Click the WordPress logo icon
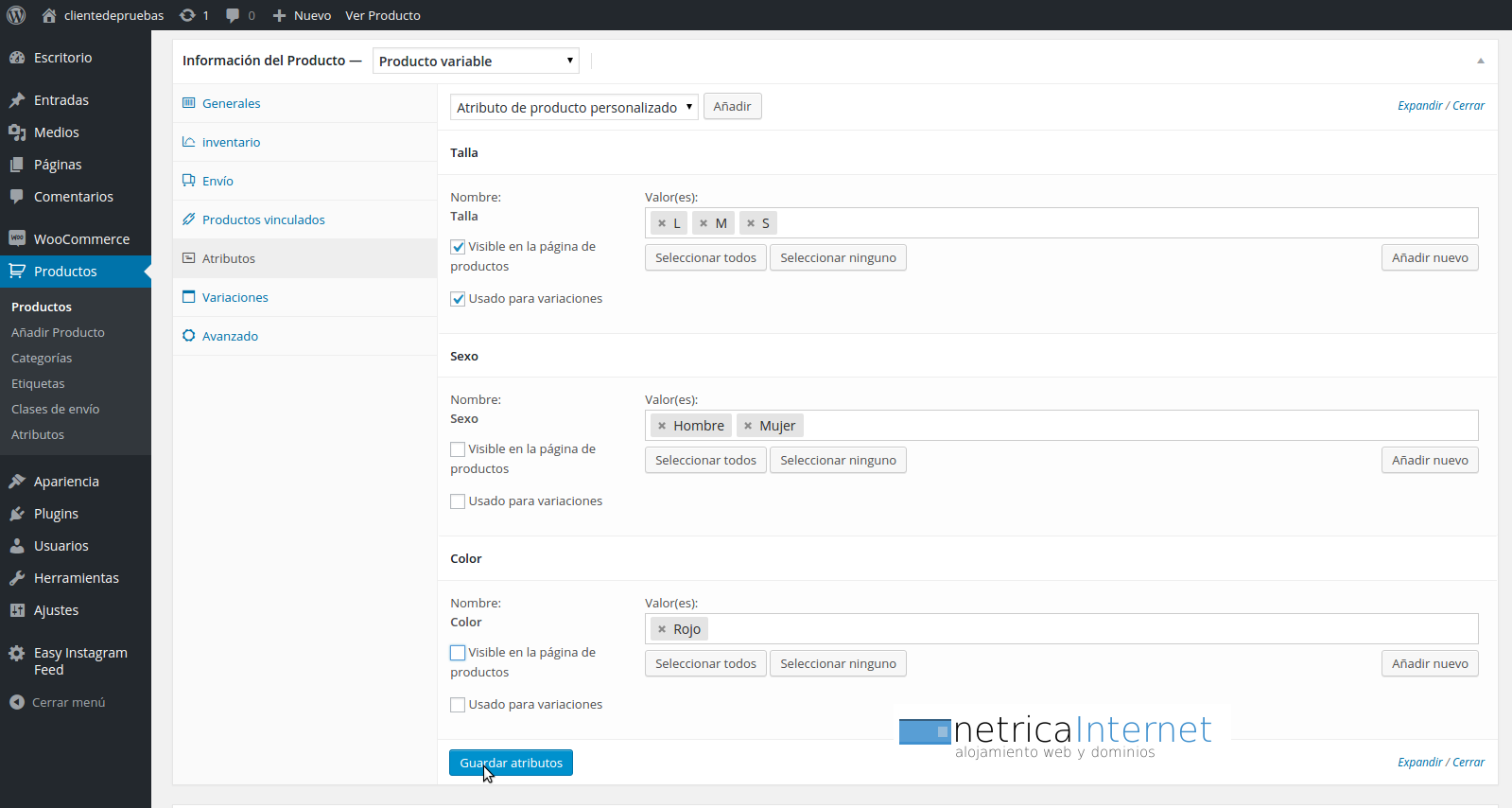Screen dimensions: 1512x808 [x=16, y=15]
